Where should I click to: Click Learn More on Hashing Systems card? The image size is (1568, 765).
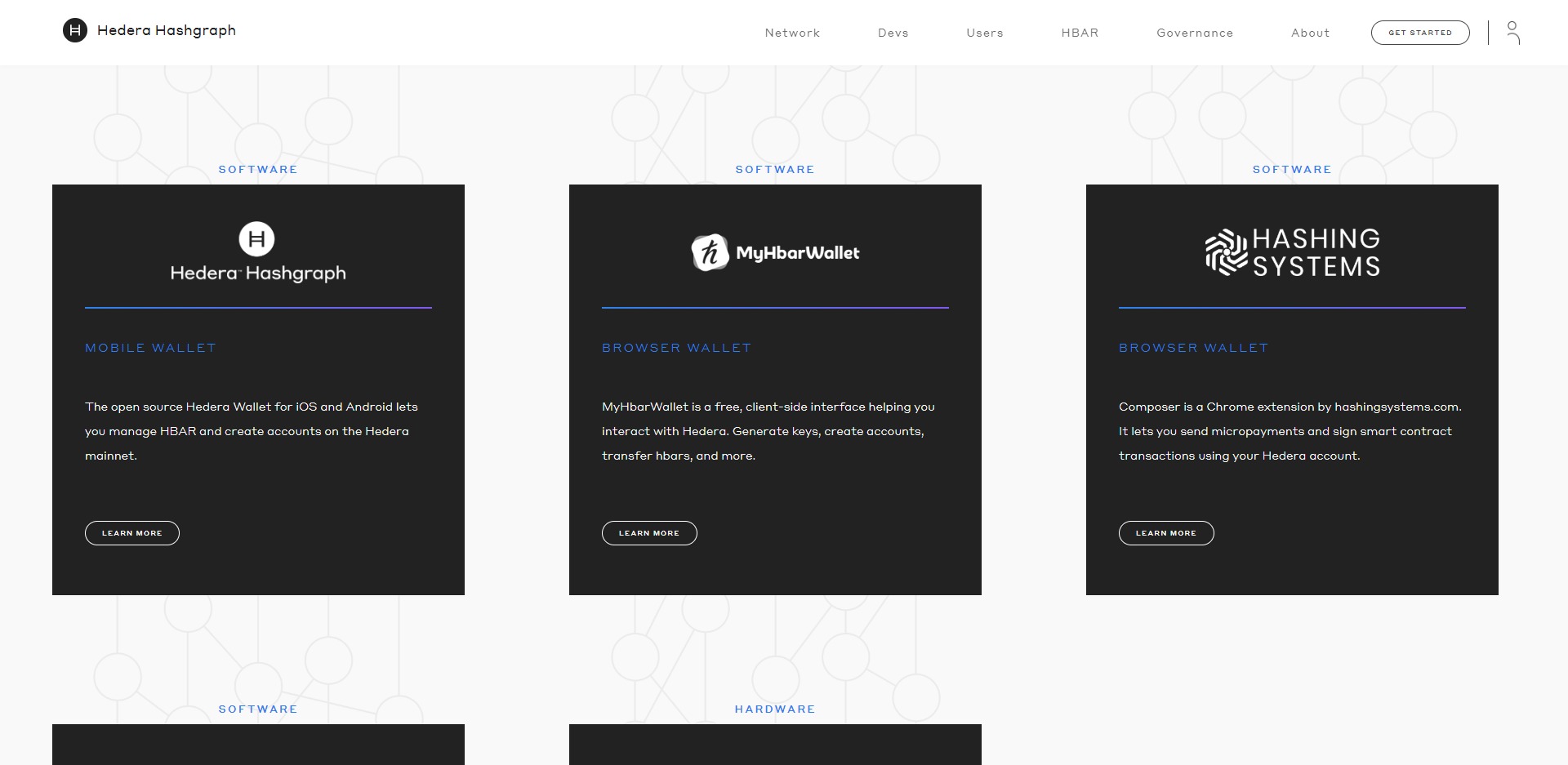(x=1166, y=533)
